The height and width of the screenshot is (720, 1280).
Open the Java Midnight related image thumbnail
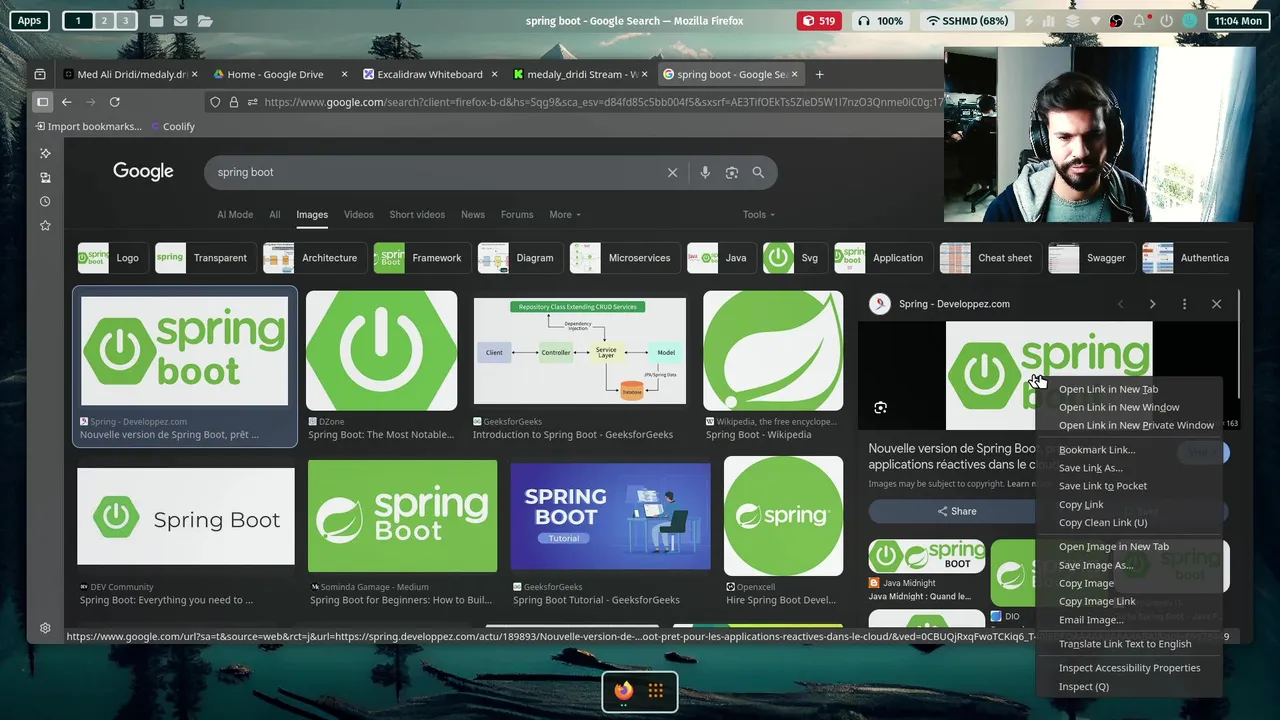[x=927, y=556]
